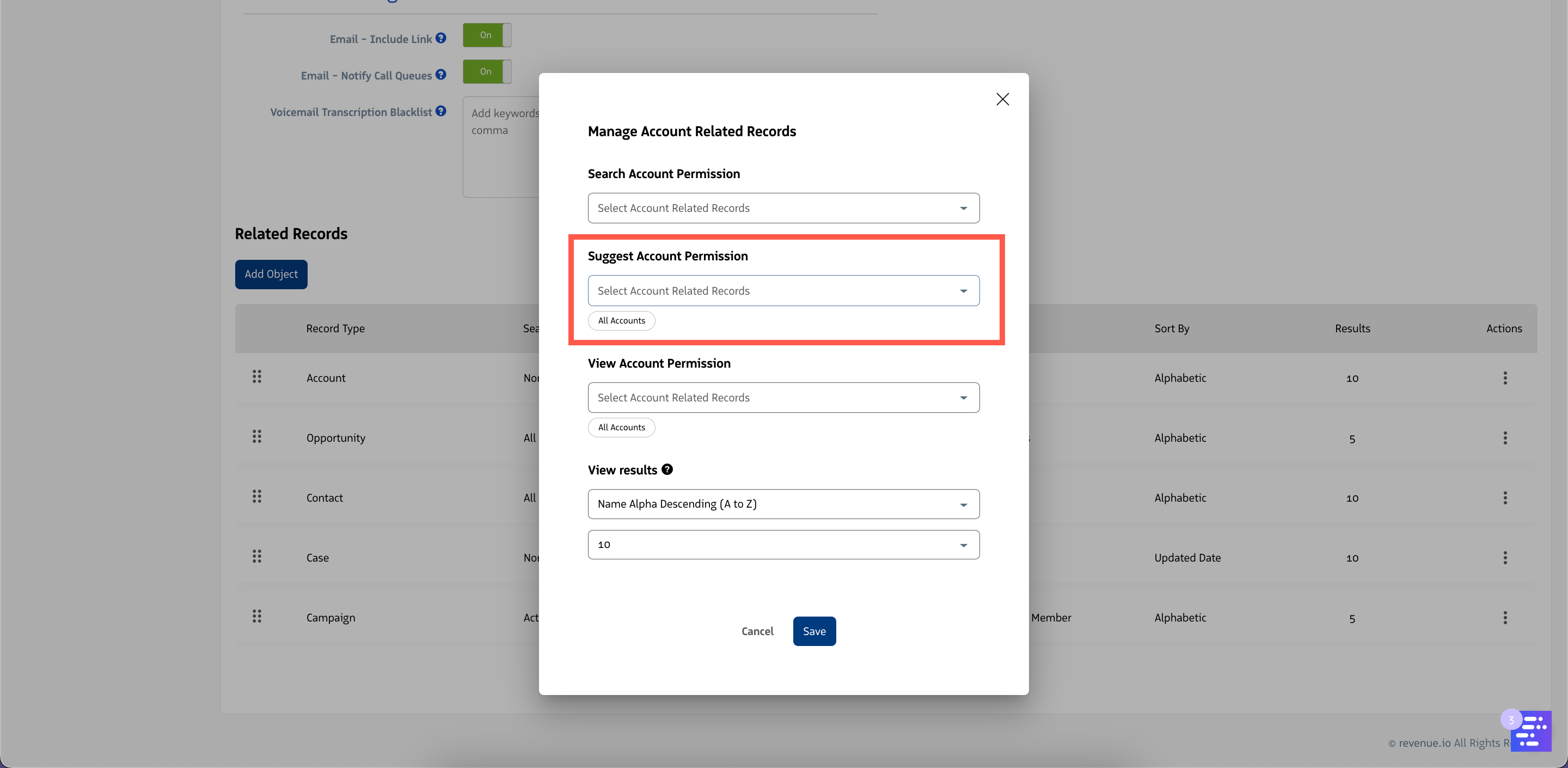This screenshot has width=1568, height=768.
Task: Open View Account Permission dropdown
Action: (x=783, y=398)
